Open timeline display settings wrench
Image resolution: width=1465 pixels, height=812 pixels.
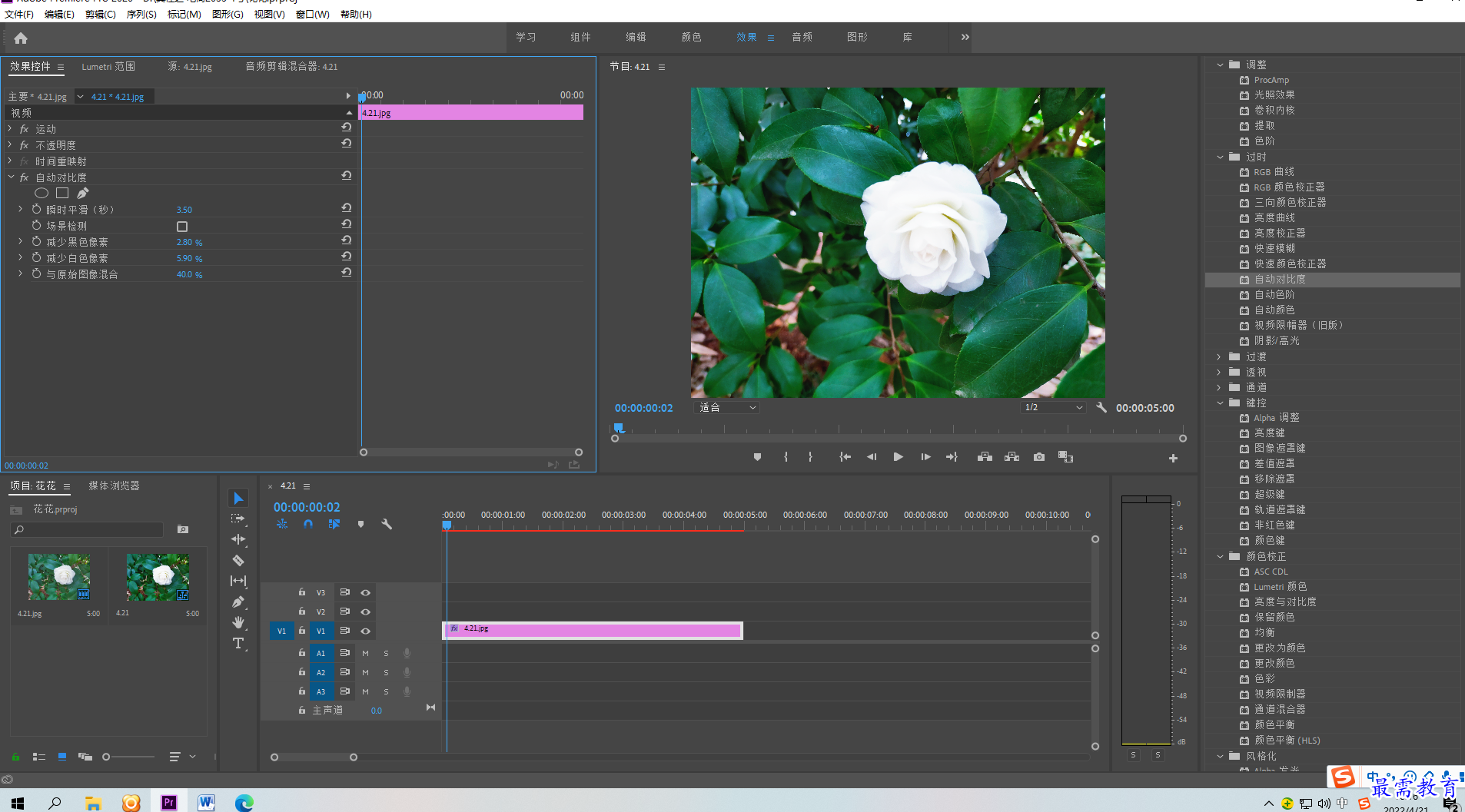coord(387,524)
